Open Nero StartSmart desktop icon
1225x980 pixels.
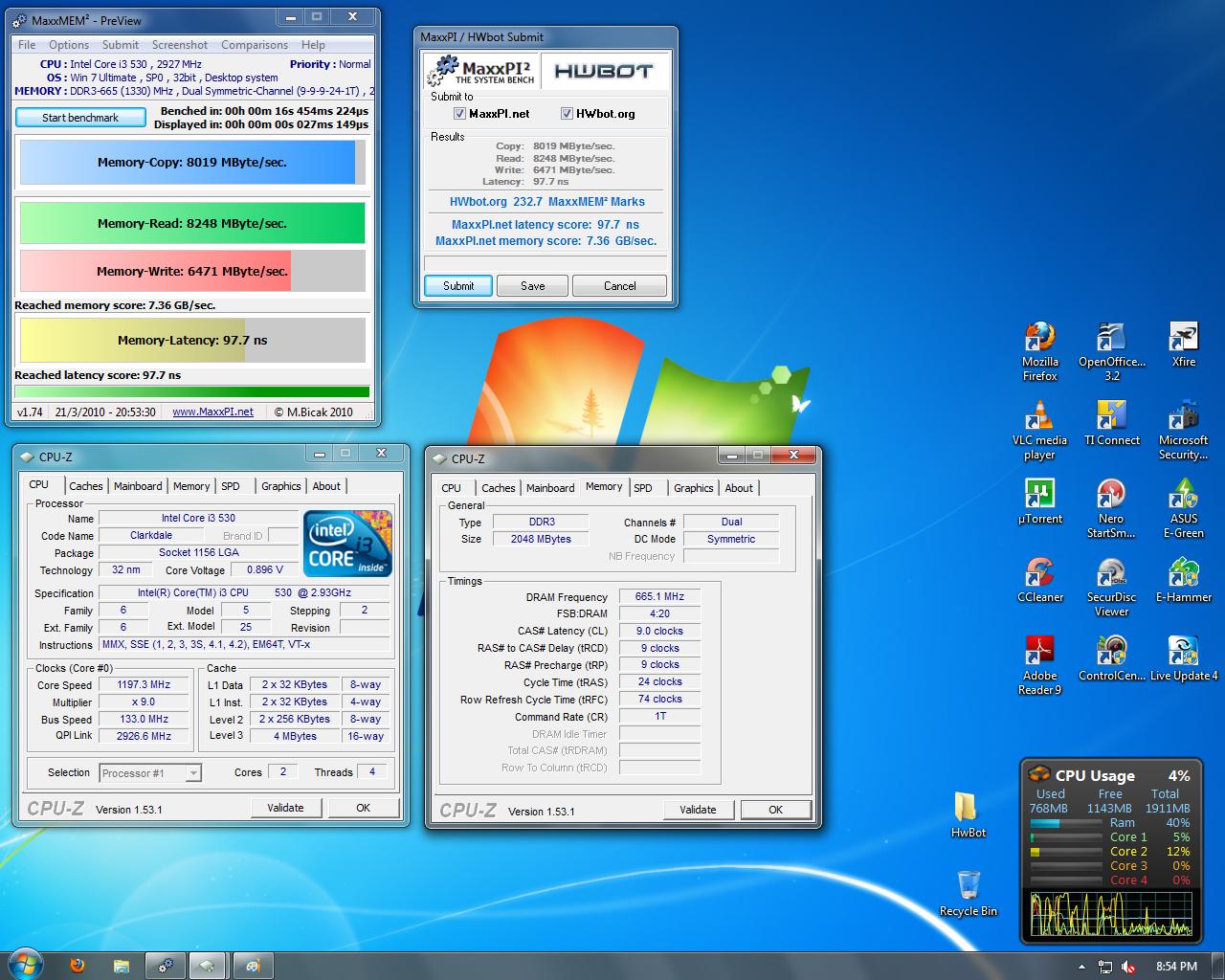click(x=1111, y=508)
